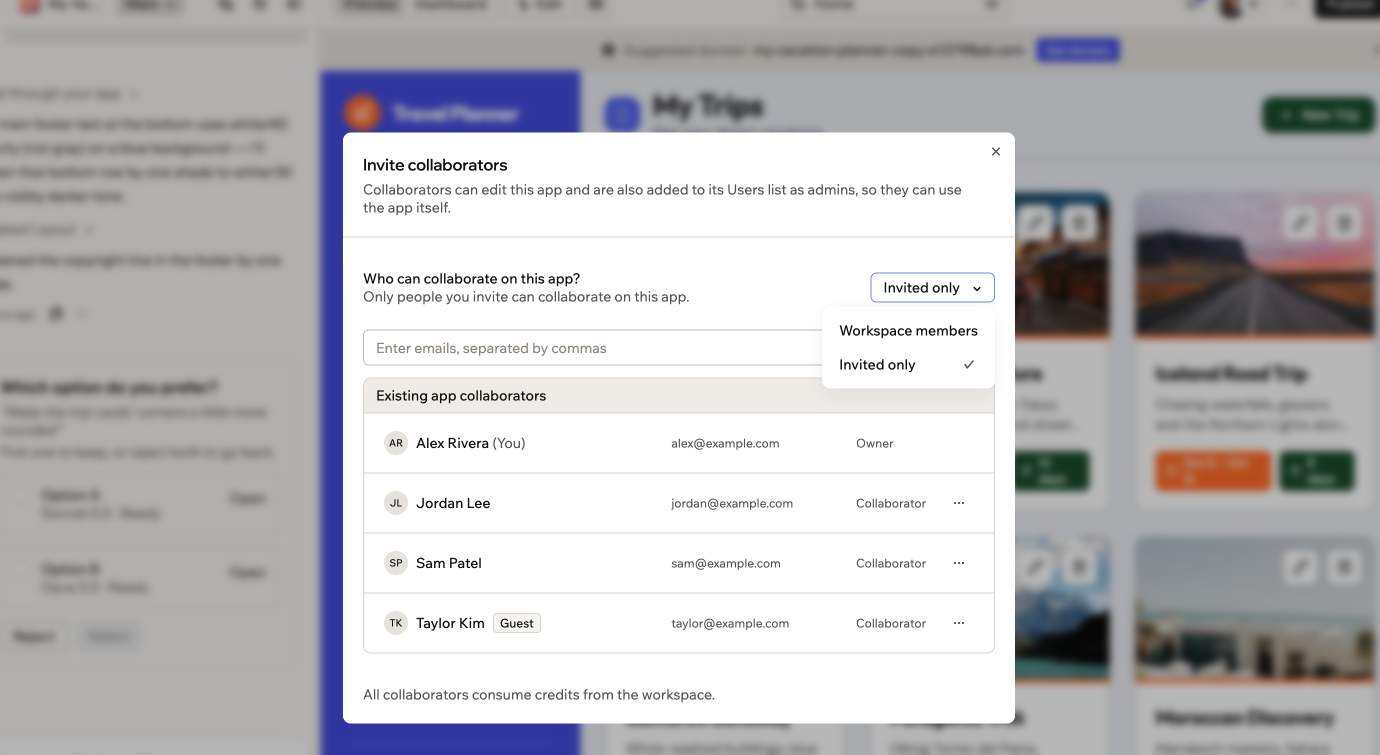1380x755 pixels.
Task: Click the emails input field
Action: [x=592, y=348]
